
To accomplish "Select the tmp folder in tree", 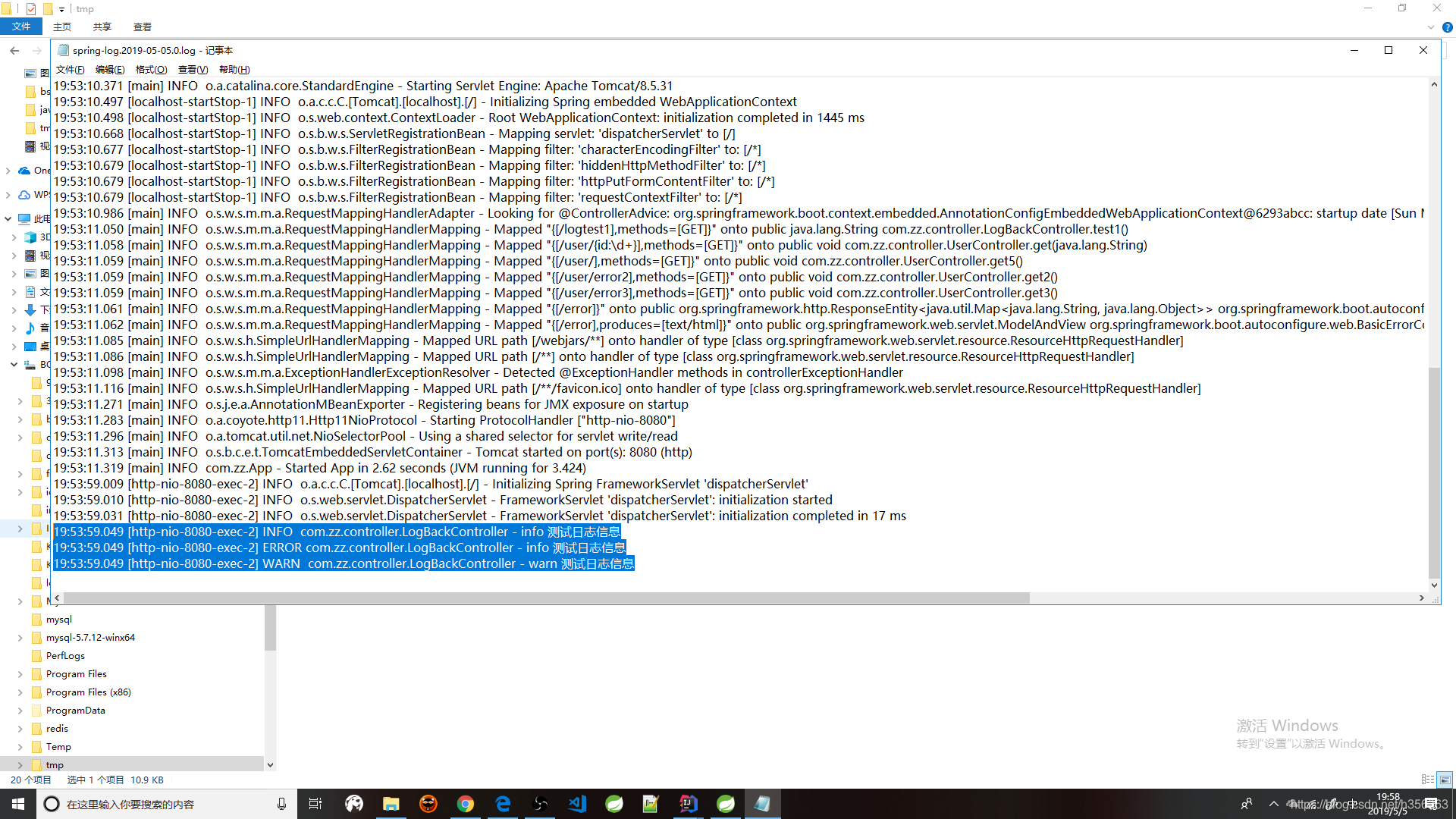I will pos(55,765).
